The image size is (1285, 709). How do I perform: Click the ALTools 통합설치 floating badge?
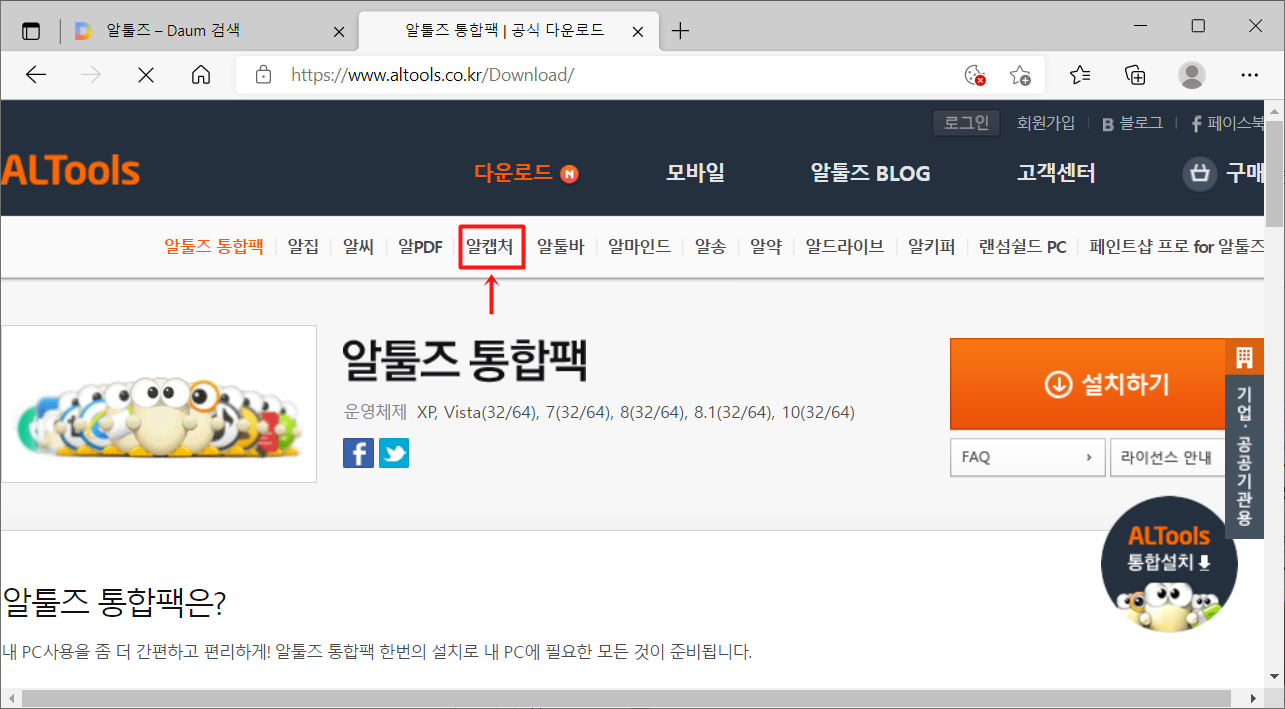click(1169, 565)
